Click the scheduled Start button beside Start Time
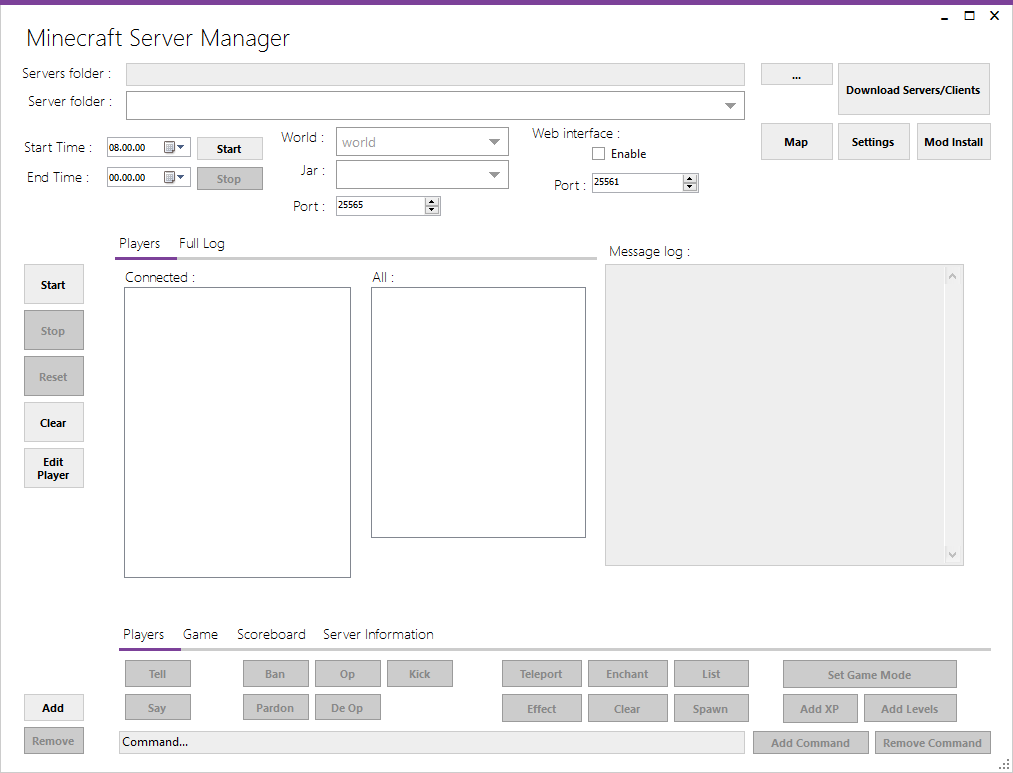1013x773 pixels. (x=230, y=149)
